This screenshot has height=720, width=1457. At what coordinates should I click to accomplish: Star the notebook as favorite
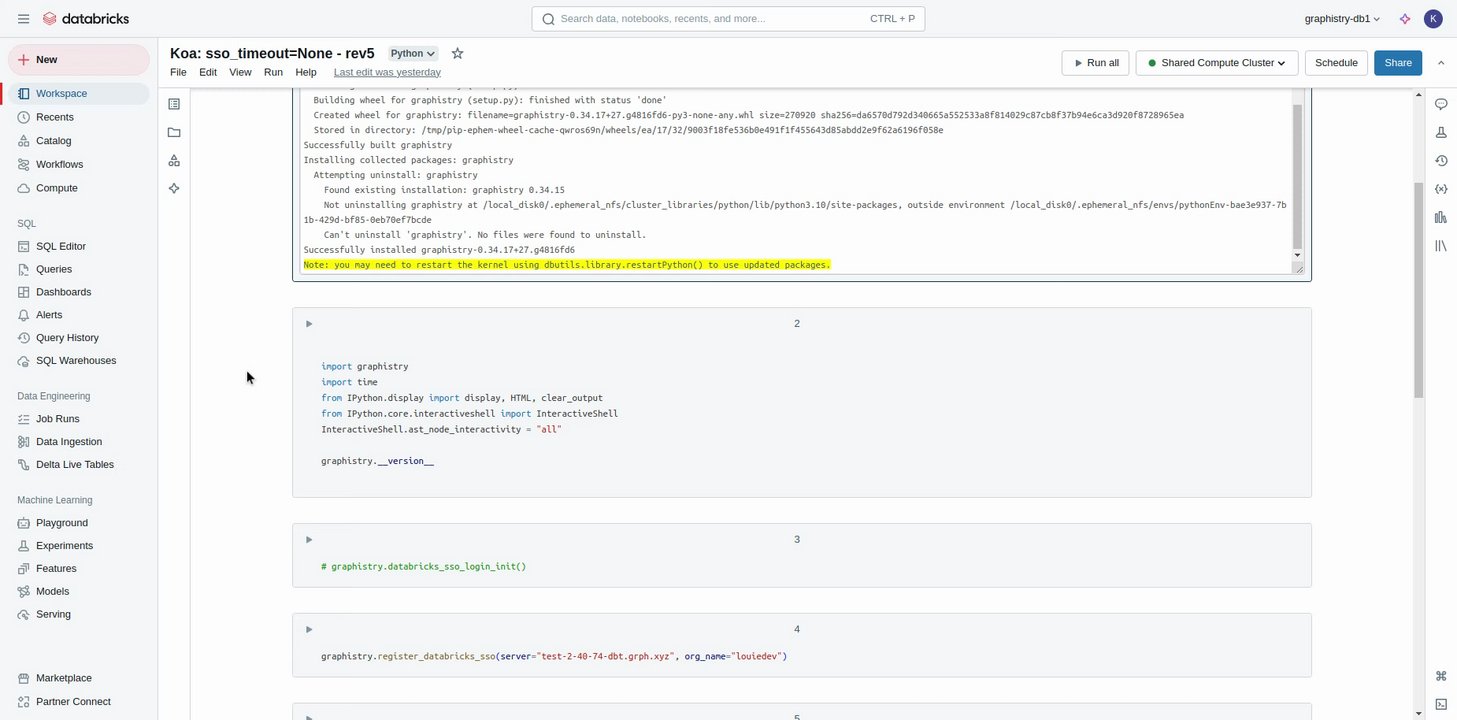coord(457,53)
